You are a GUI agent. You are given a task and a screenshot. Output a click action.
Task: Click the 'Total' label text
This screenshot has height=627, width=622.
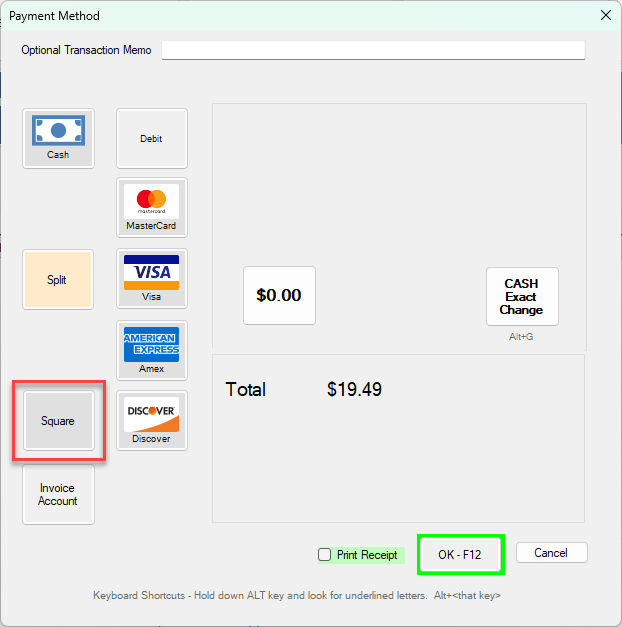point(245,389)
